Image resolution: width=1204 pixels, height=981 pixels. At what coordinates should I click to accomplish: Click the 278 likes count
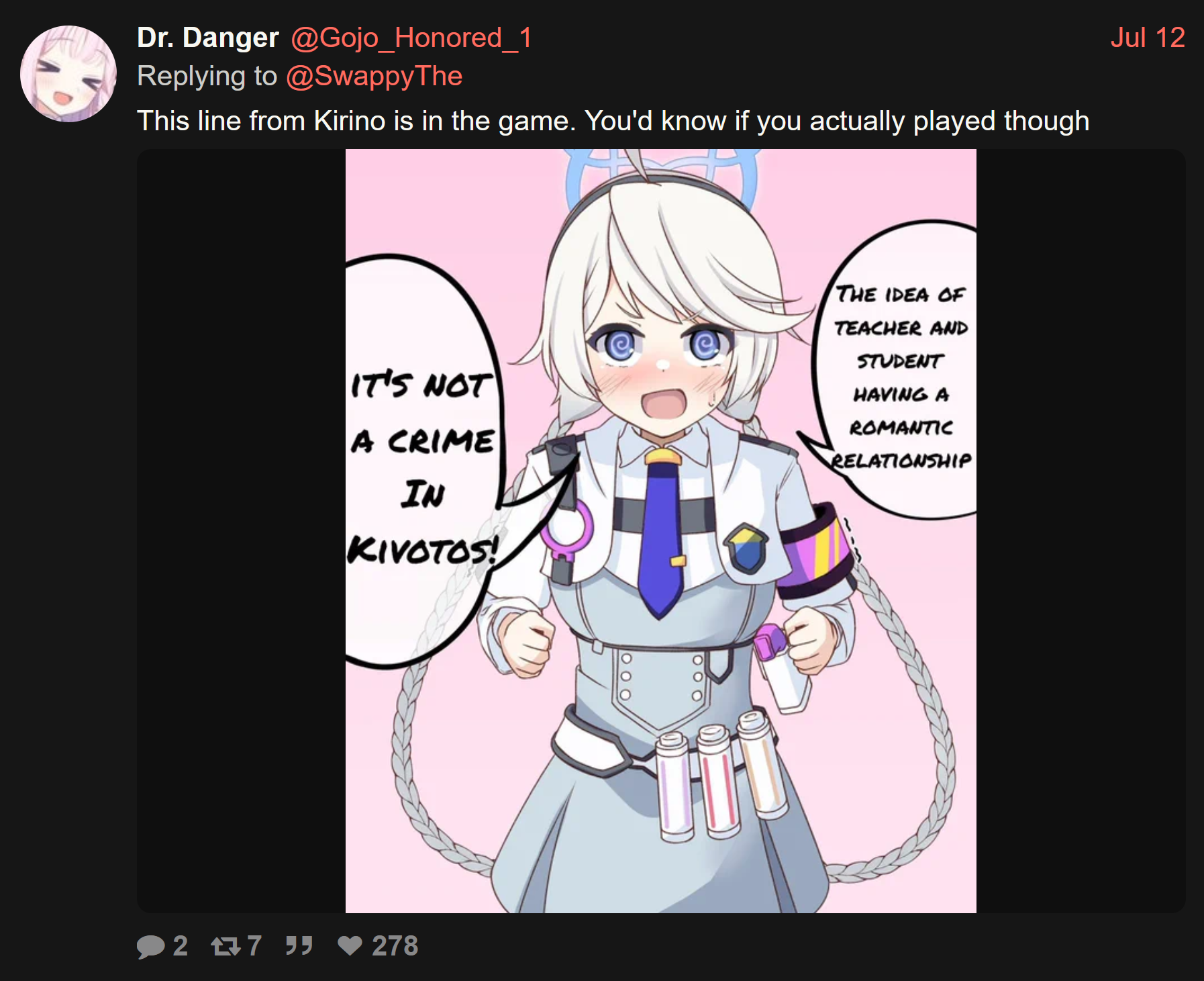coord(395,945)
